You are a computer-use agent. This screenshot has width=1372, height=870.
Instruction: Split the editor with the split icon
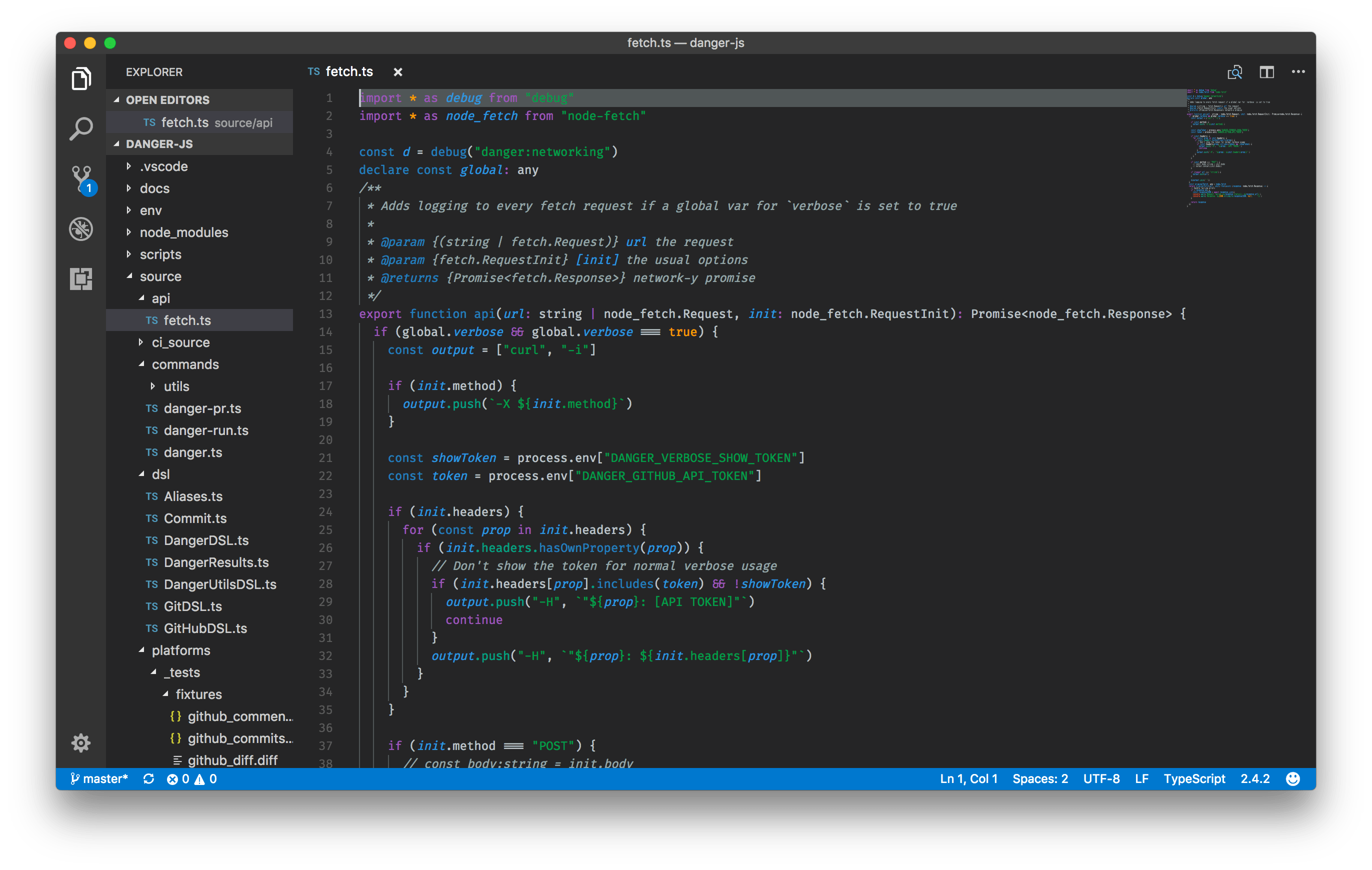[x=1266, y=72]
